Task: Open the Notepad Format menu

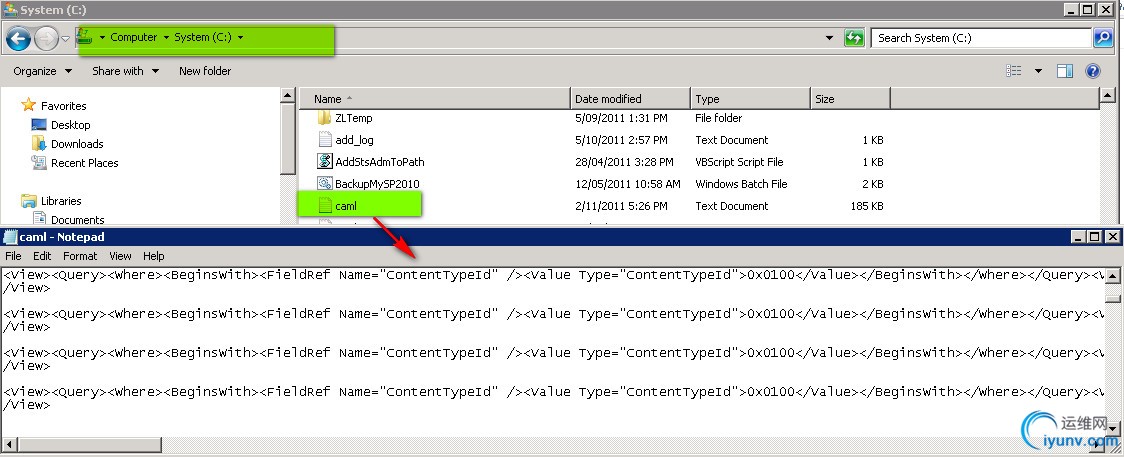Action: 80,256
